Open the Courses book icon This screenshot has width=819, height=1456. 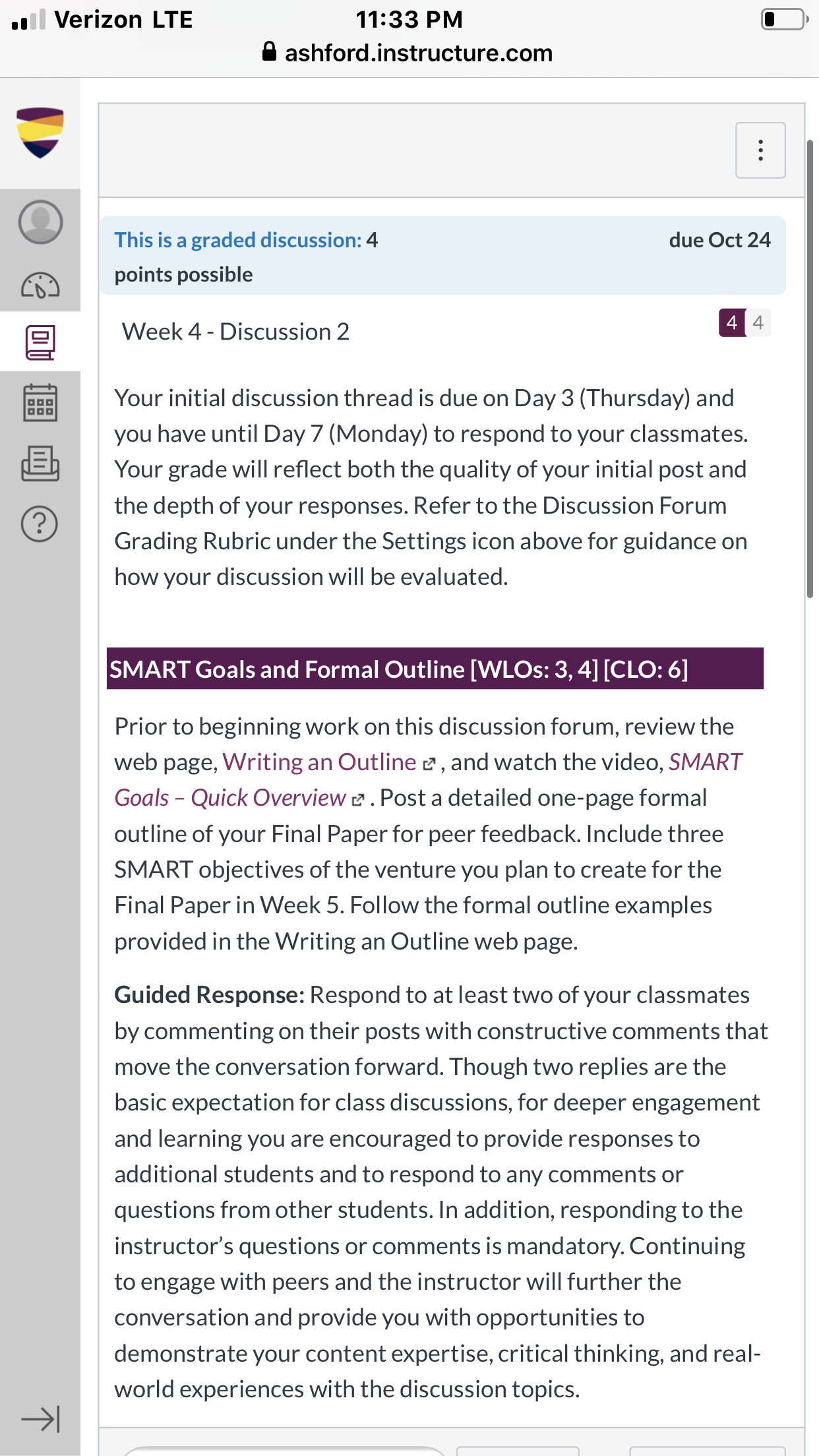tap(40, 342)
